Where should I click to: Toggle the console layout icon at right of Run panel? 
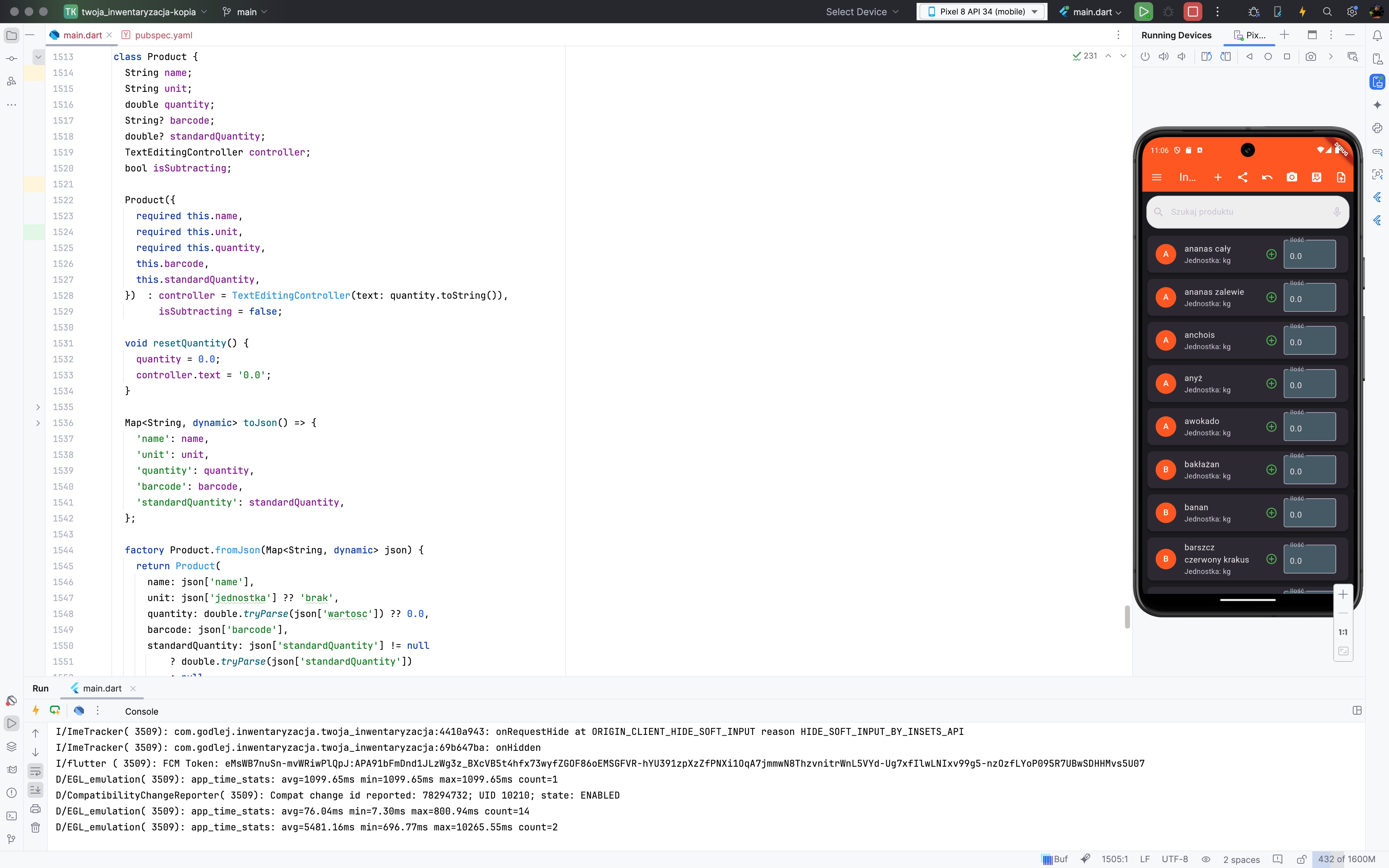[1357, 711]
